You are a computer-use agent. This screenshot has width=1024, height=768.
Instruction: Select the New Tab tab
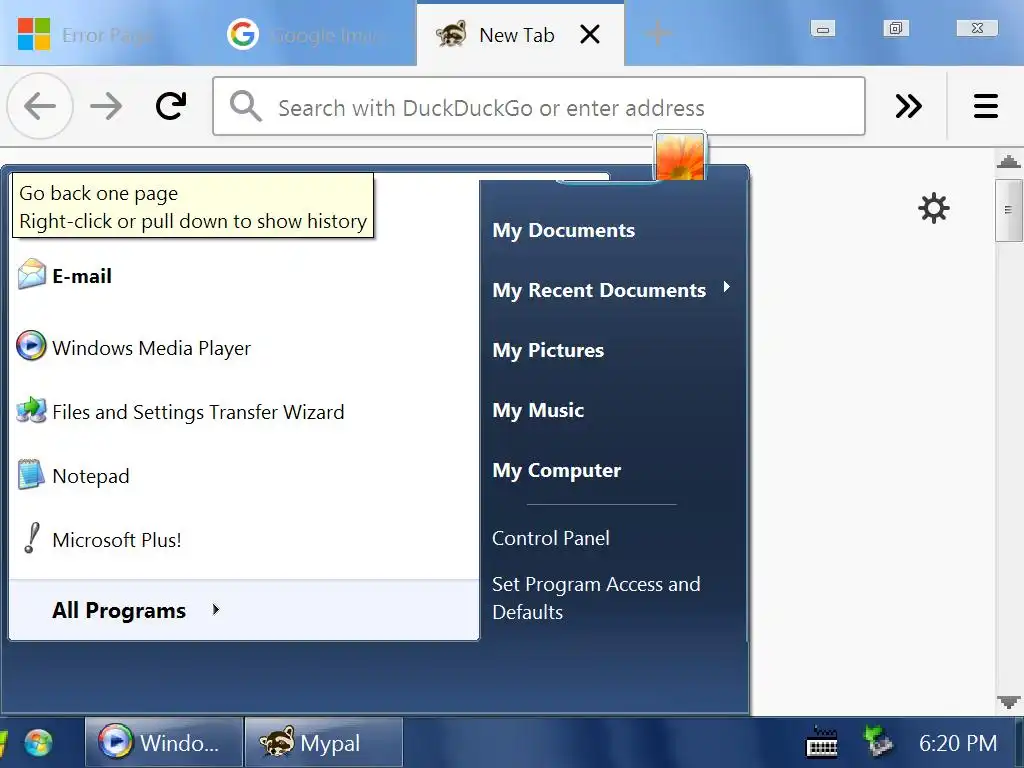coord(520,34)
